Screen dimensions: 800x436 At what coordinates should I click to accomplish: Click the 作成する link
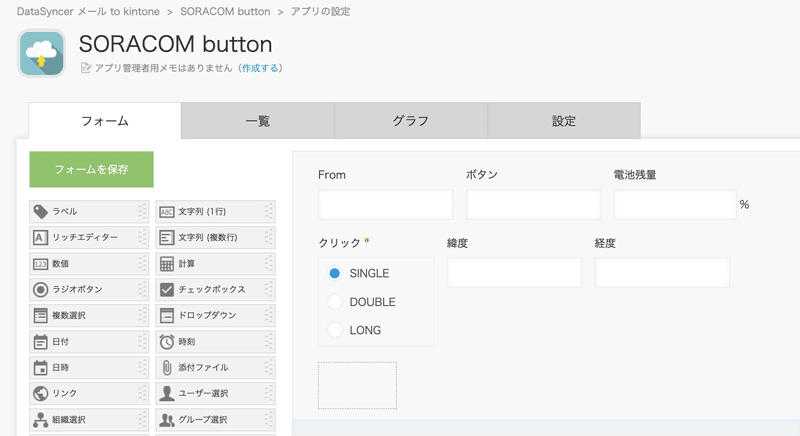click(260, 68)
